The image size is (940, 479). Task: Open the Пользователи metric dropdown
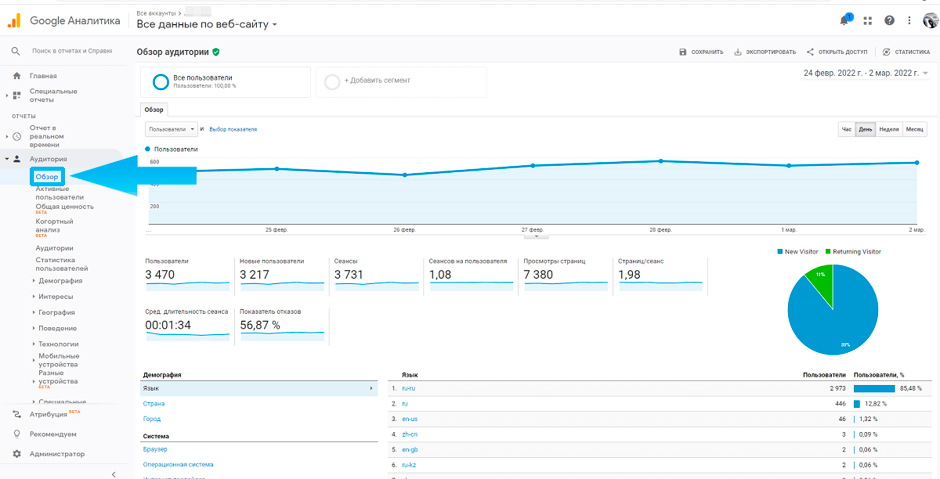[171, 129]
